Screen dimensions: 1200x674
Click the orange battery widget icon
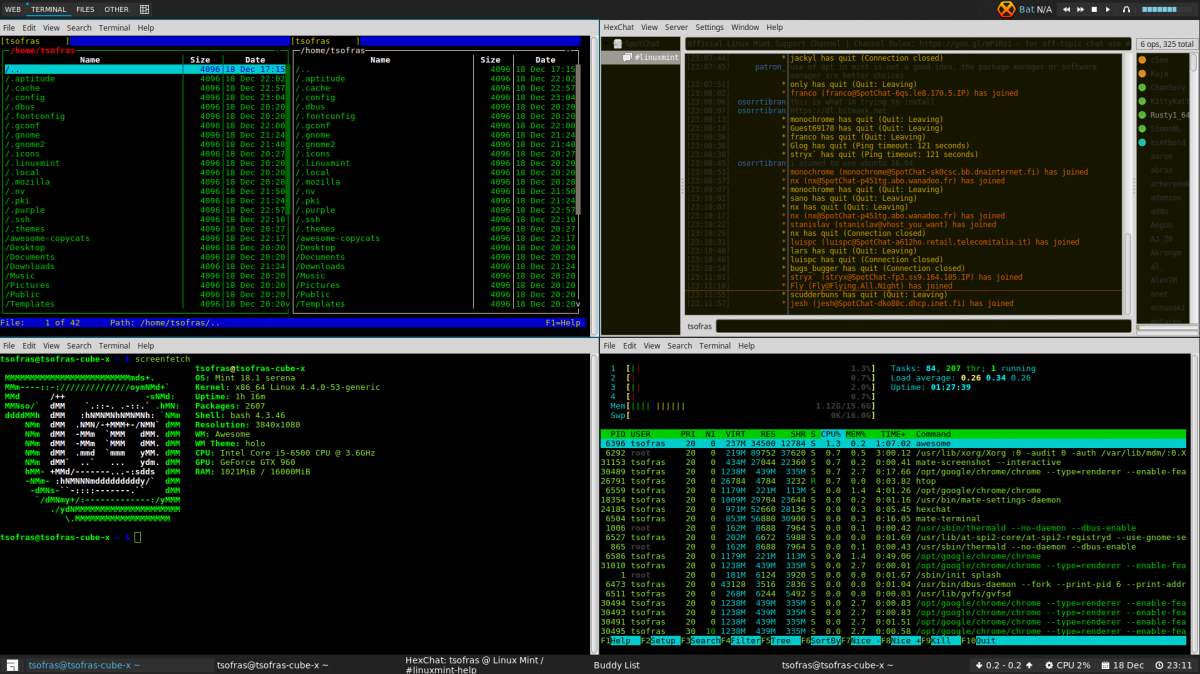[x=1005, y=9]
